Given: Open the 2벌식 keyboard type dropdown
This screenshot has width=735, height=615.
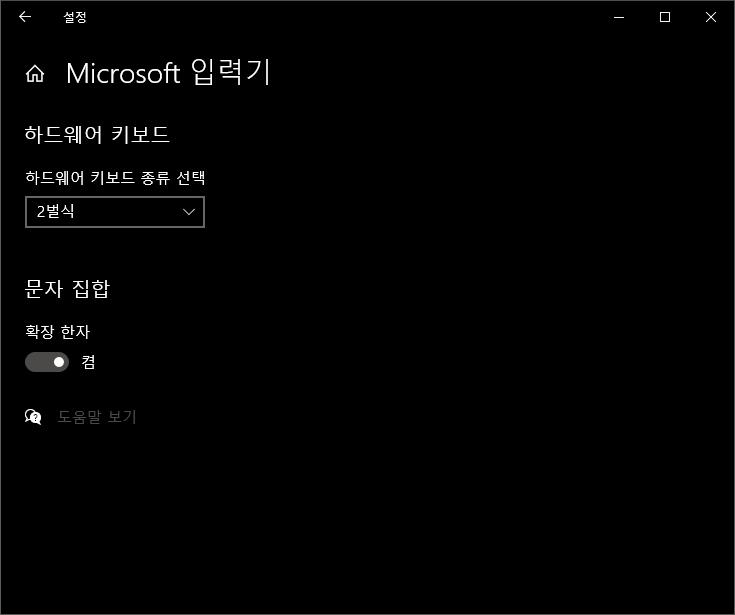Looking at the screenshot, I should coord(115,212).
